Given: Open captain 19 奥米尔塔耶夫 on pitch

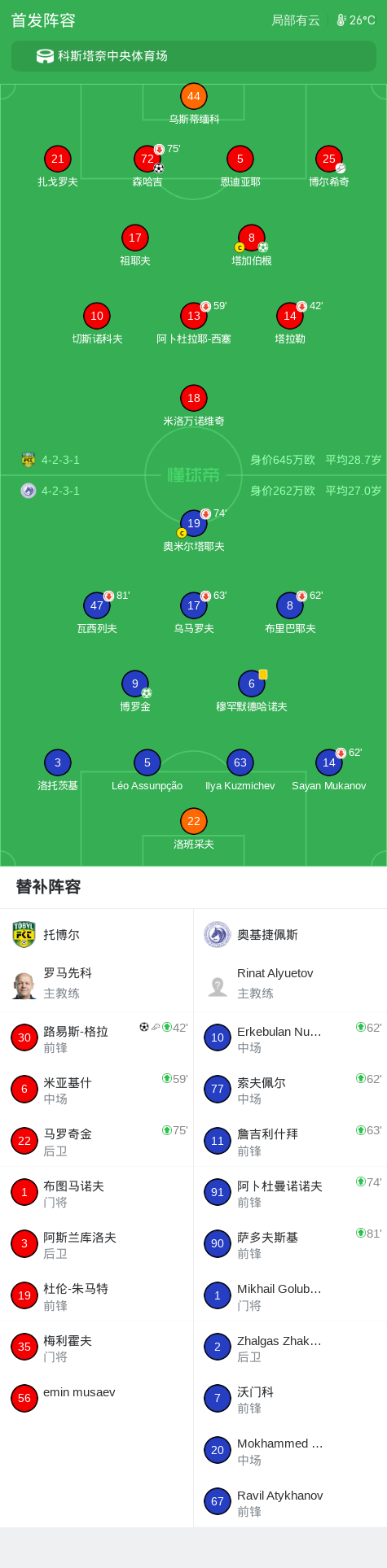Looking at the screenshot, I should 193,524.
